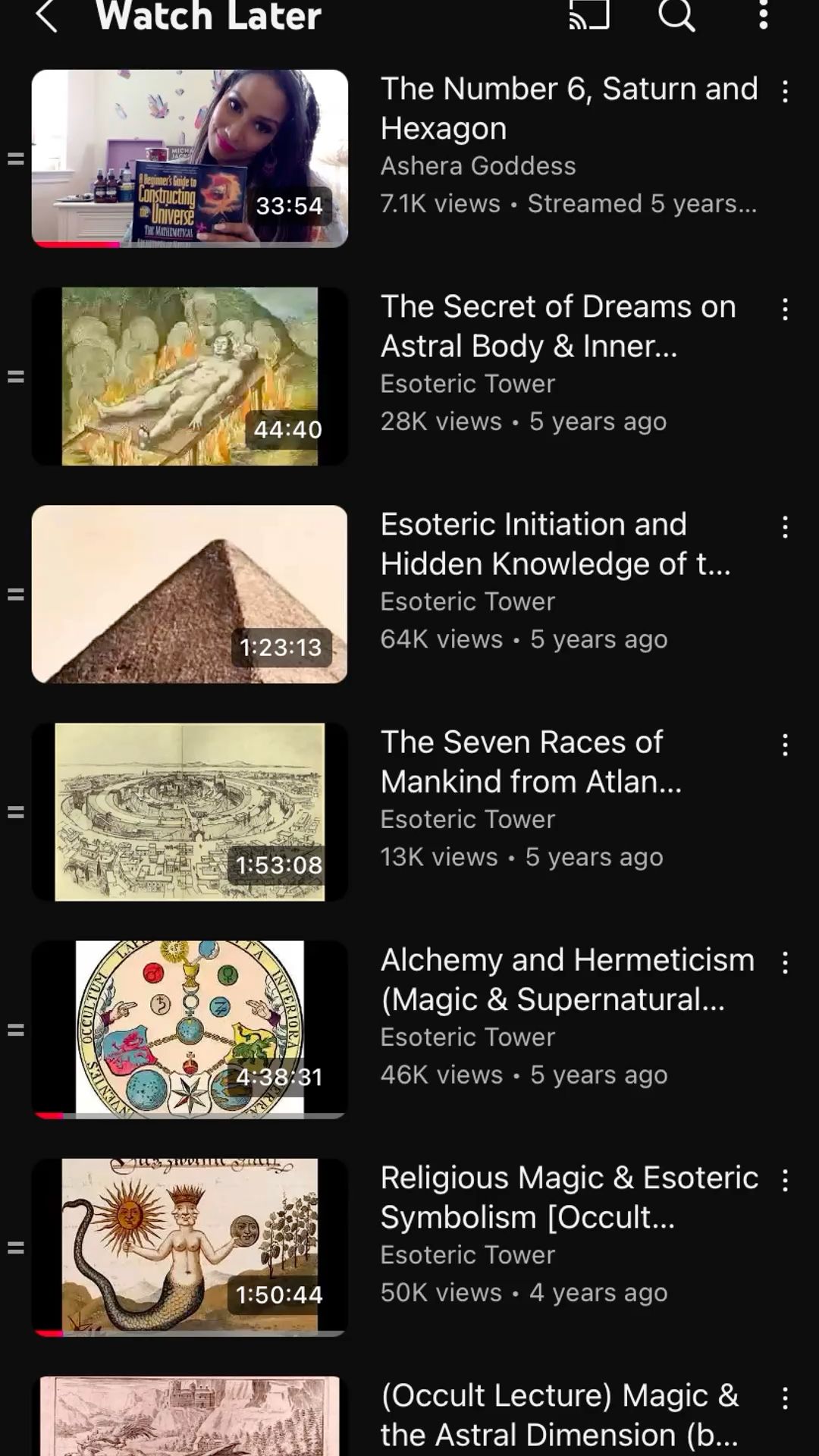
Task: Open the search magnifier icon
Action: 676,14
